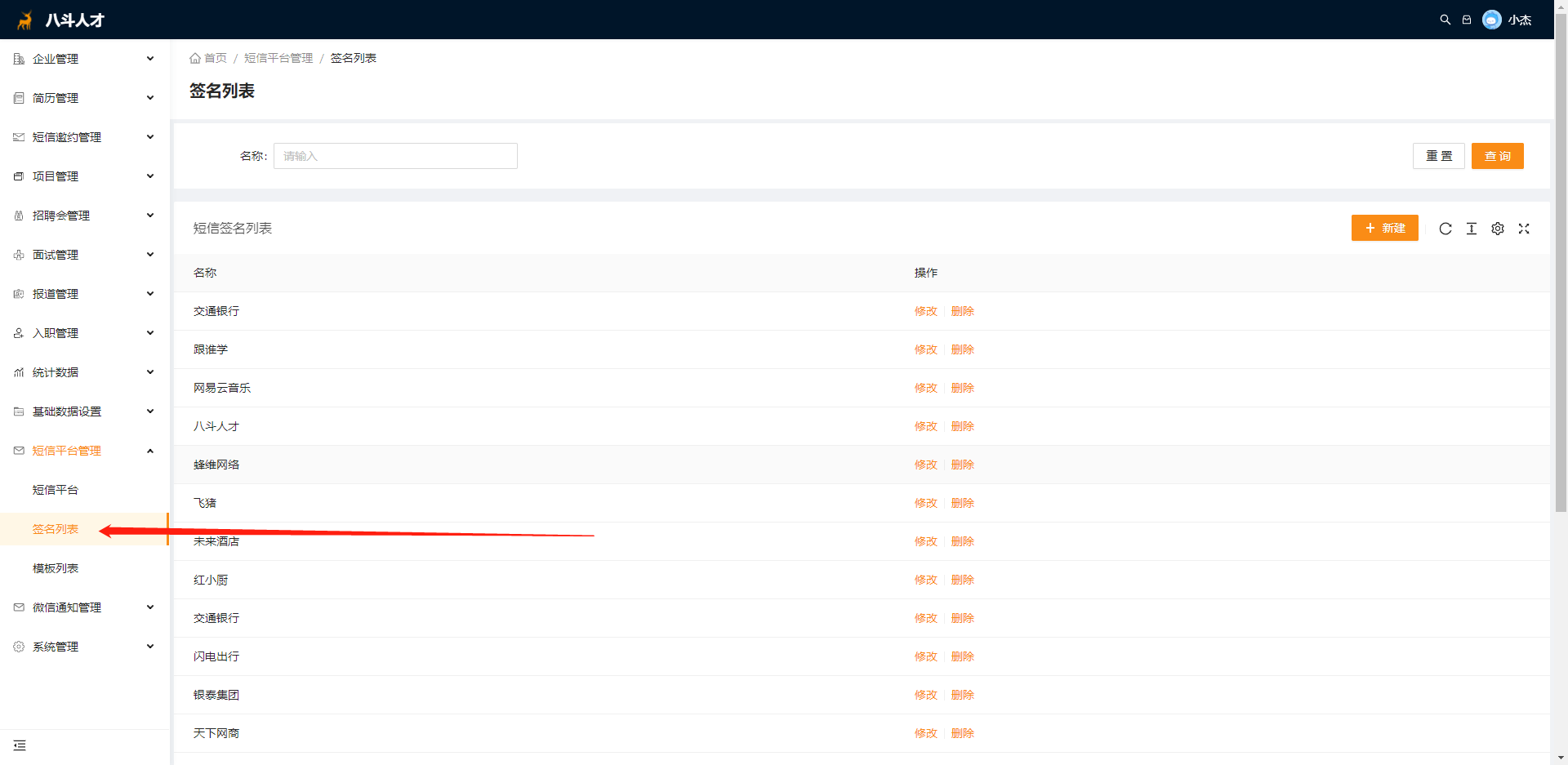Click the 重置 reset button
Screen dimensions: 1568x765
click(x=1439, y=156)
